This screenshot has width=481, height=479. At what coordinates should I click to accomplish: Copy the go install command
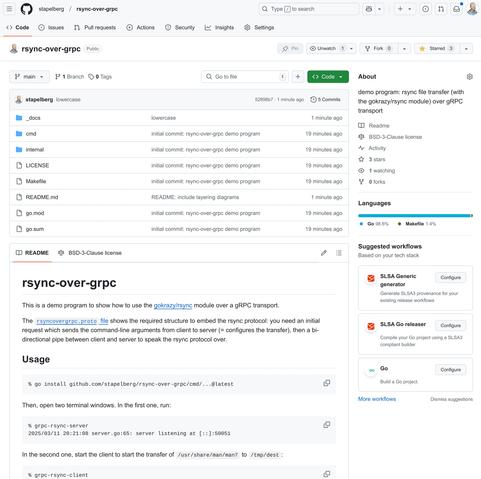coord(327,383)
